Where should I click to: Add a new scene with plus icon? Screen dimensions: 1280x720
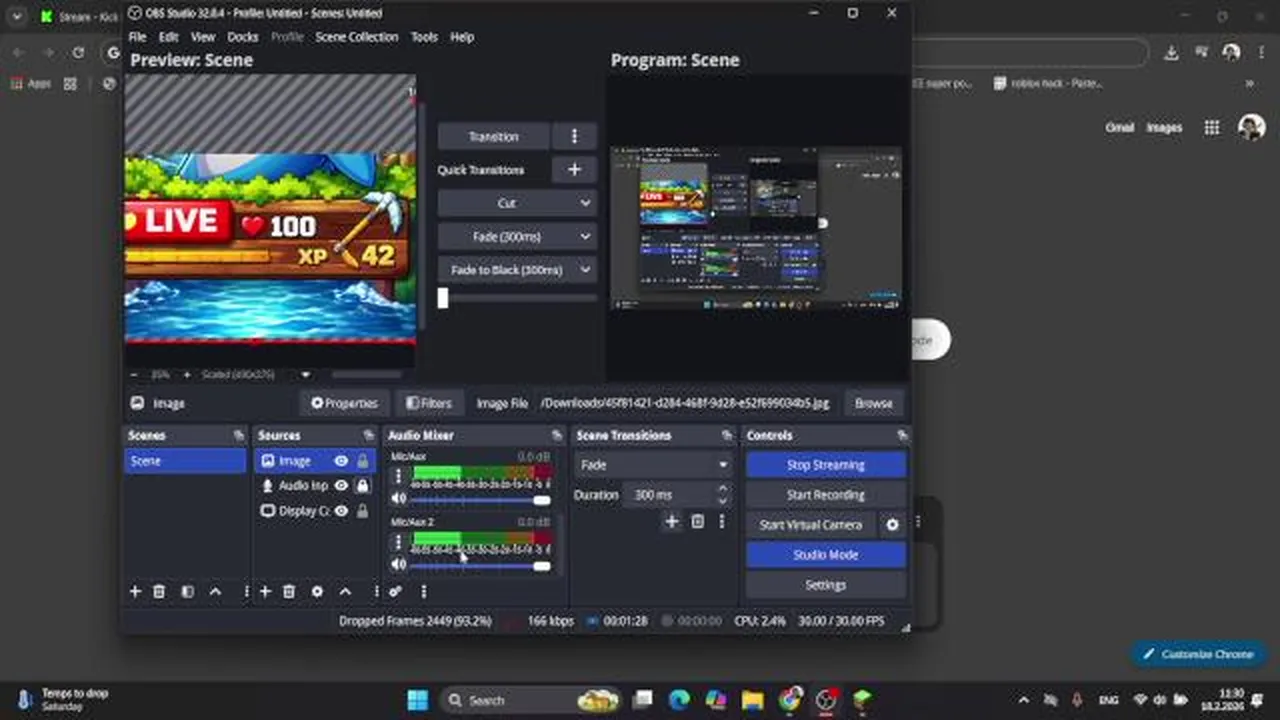tap(135, 592)
